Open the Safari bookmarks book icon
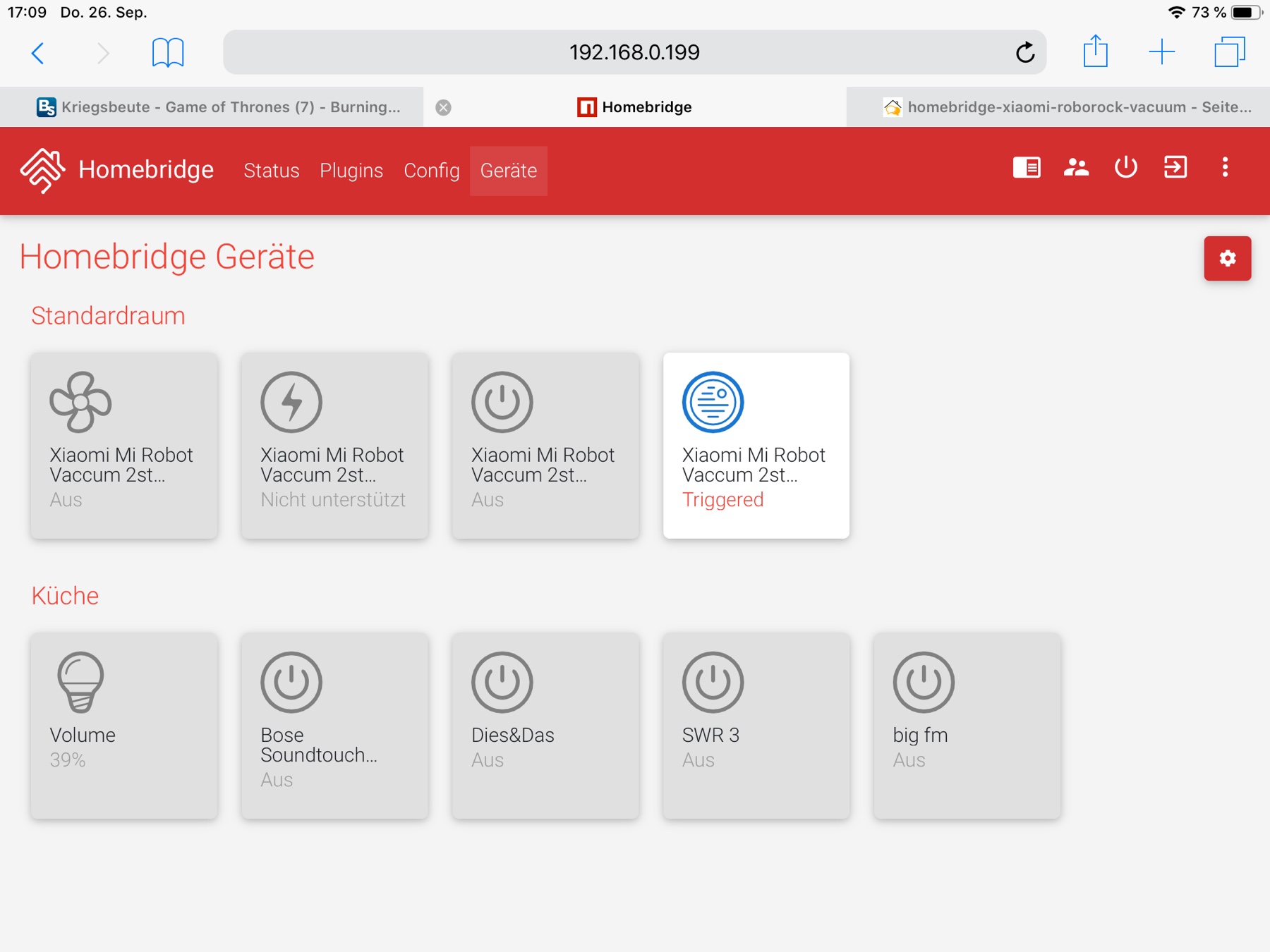 [x=168, y=52]
